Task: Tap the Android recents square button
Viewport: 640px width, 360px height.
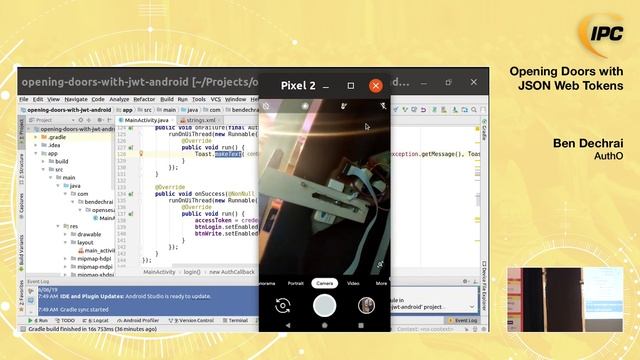Action: click(x=361, y=325)
